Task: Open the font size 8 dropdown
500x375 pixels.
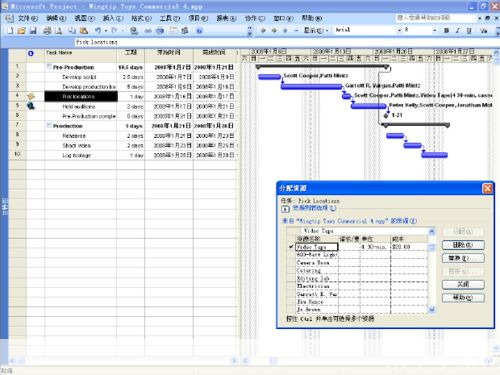Action: pyautogui.click(x=434, y=30)
